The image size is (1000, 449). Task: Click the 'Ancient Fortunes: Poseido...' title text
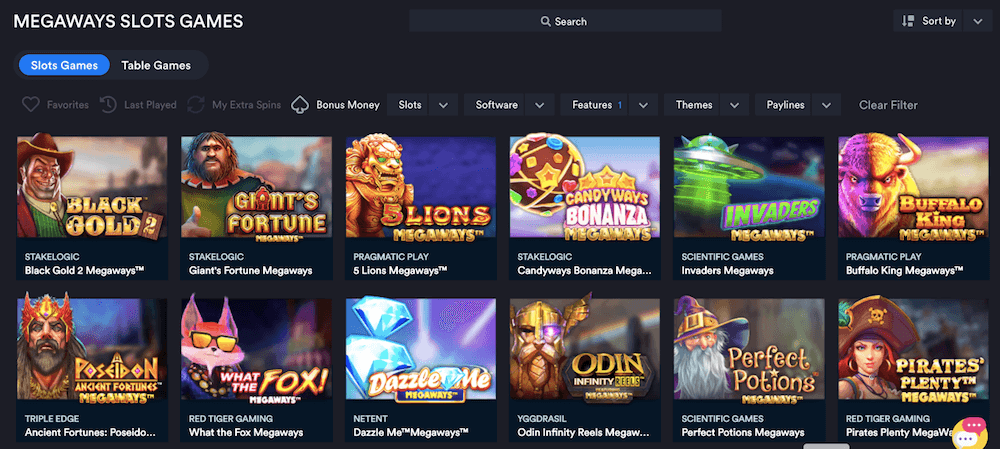point(90,432)
